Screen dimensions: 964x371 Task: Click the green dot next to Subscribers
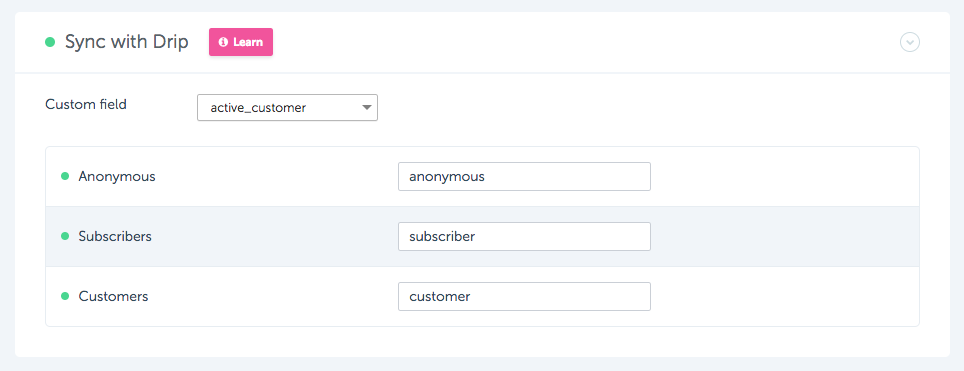[65, 236]
